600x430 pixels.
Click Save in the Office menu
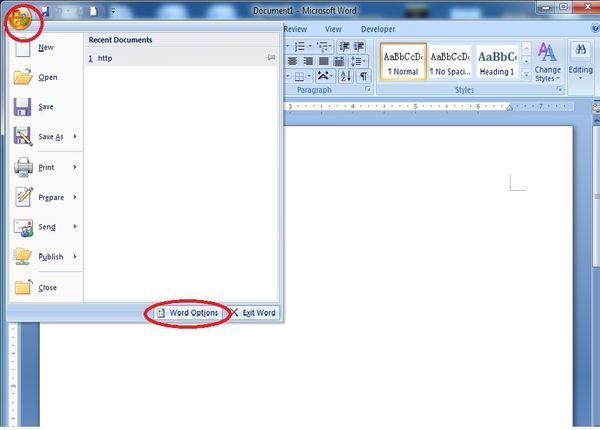click(x=46, y=107)
